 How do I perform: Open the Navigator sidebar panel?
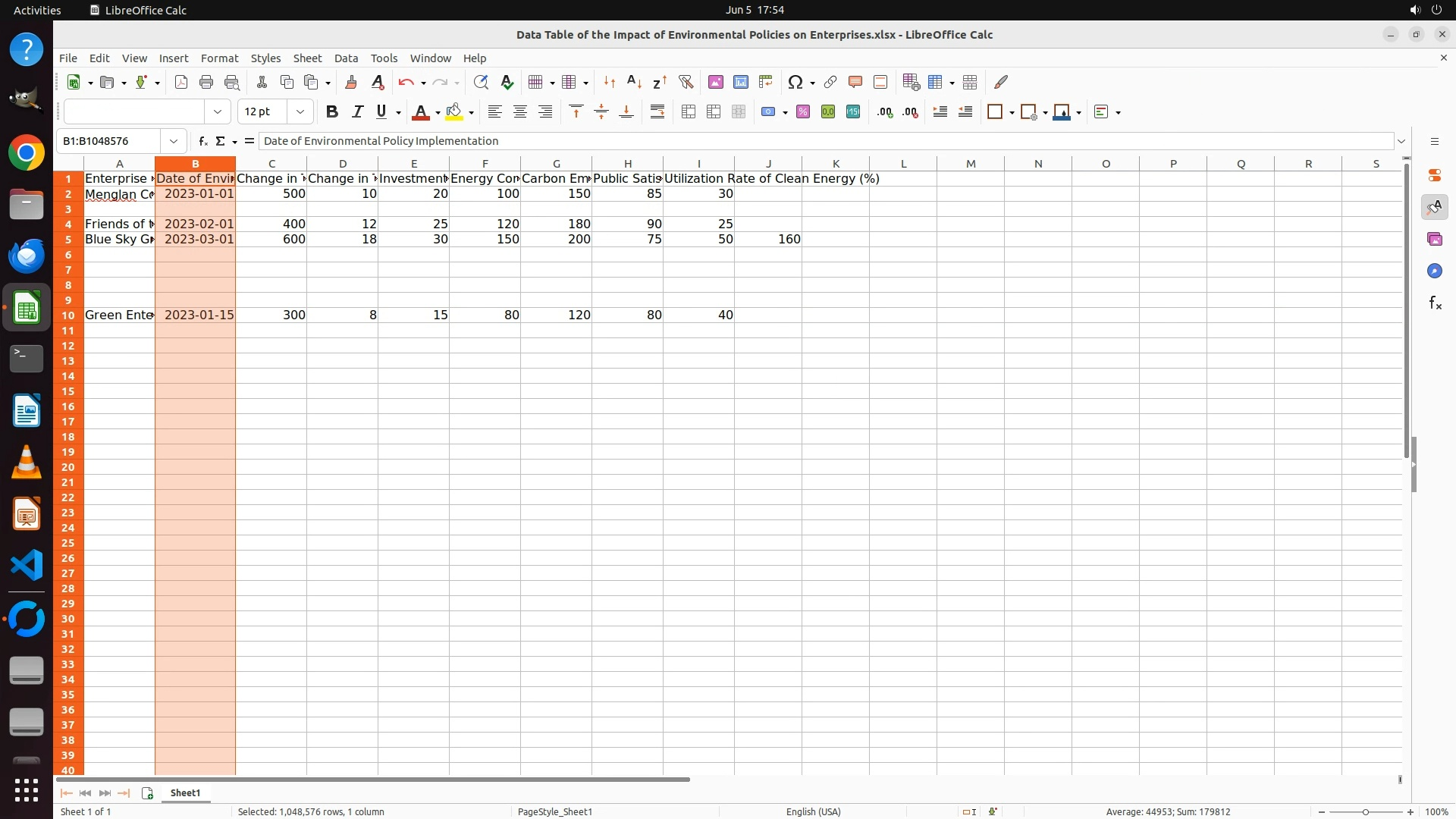tap(1434, 271)
